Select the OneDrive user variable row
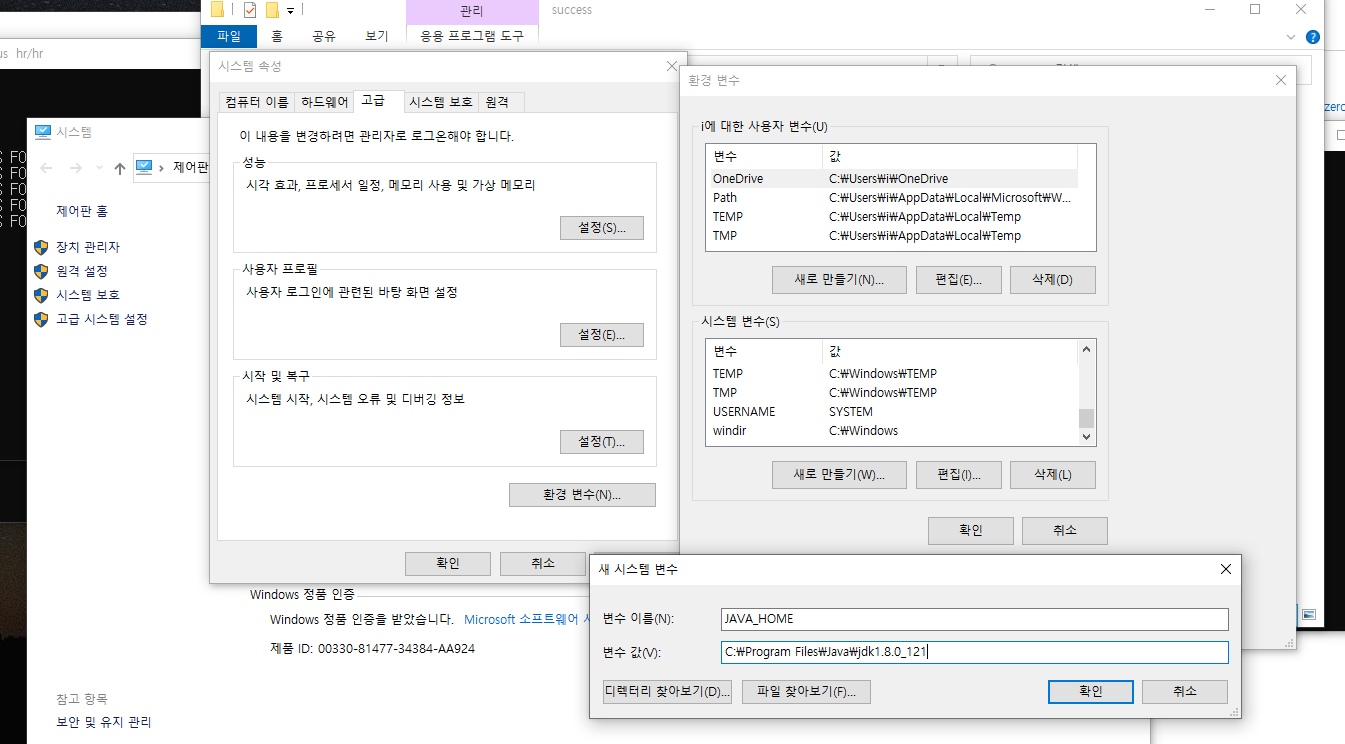1345x744 pixels. [892, 178]
